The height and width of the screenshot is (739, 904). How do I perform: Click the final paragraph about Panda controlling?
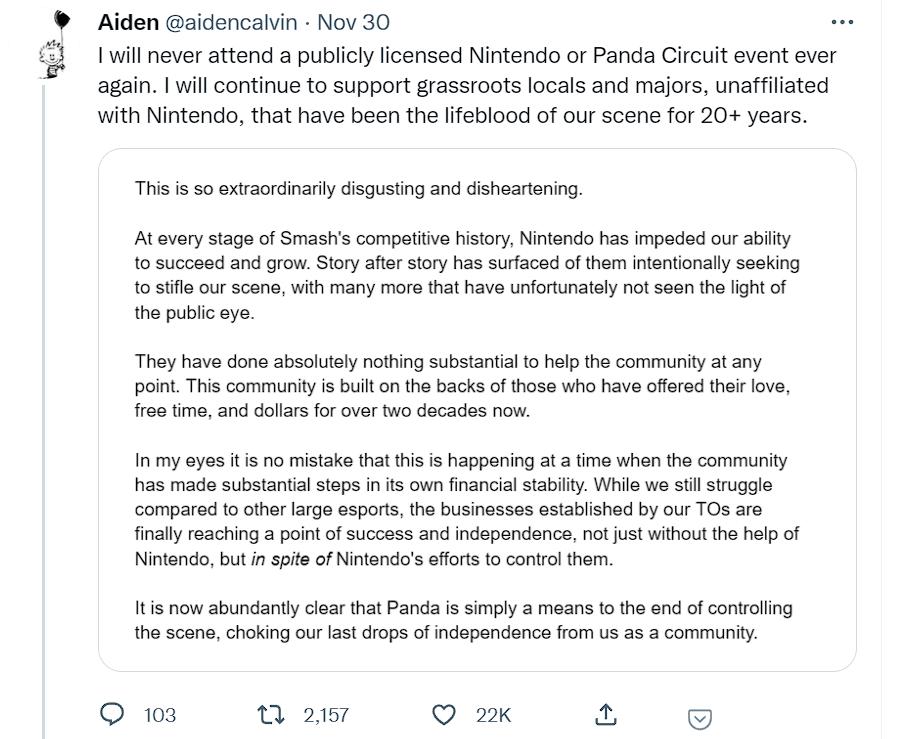click(x=464, y=620)
